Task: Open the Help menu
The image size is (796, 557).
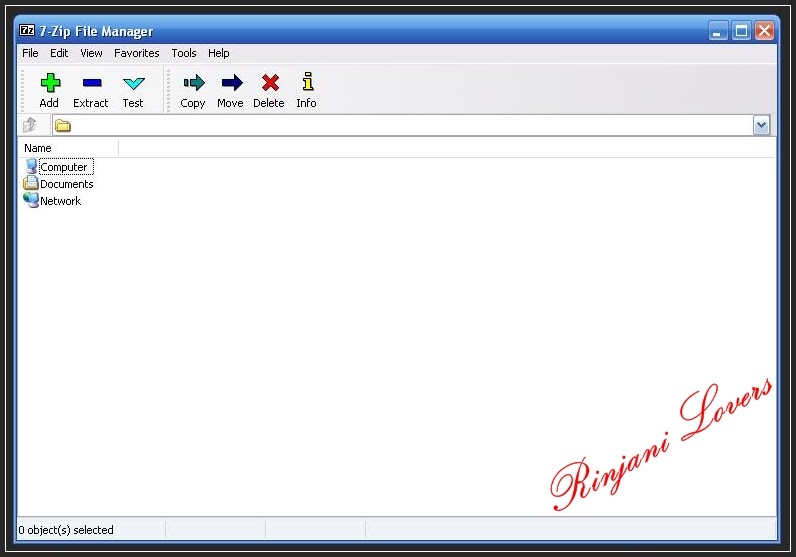Action: click(219, 53)
